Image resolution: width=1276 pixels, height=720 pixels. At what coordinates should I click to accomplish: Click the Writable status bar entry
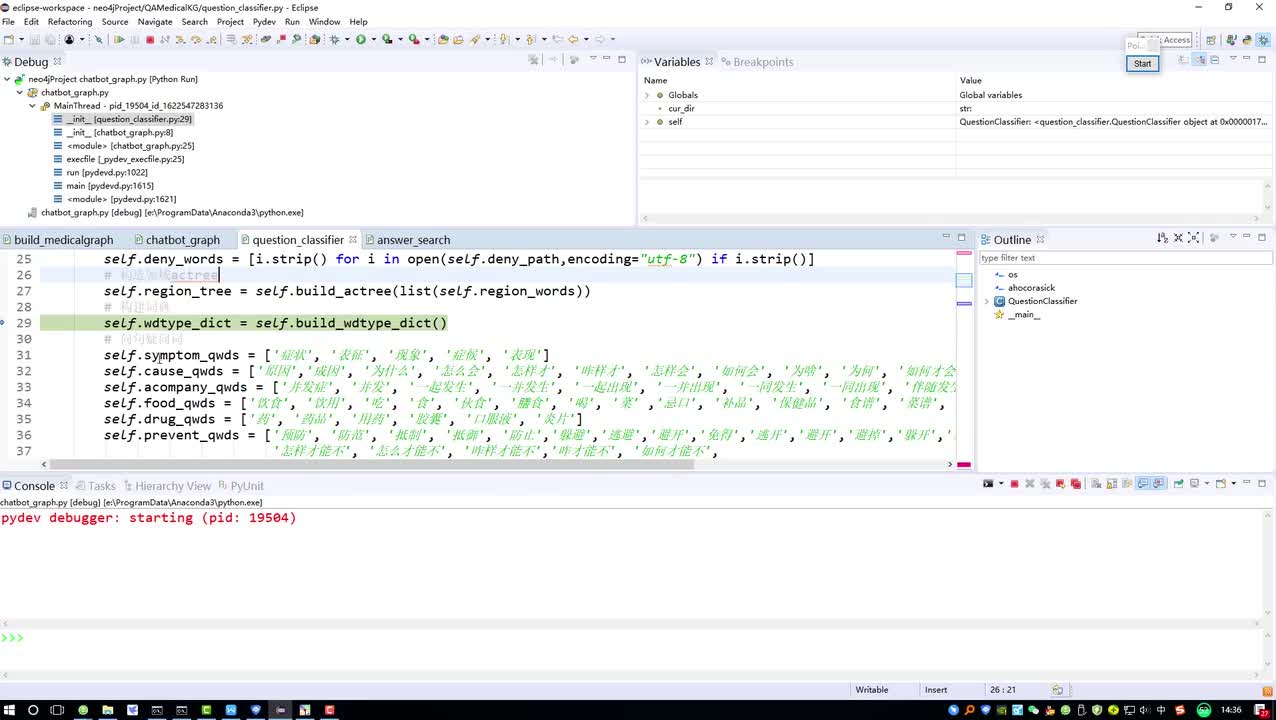(x=871, y=690)
